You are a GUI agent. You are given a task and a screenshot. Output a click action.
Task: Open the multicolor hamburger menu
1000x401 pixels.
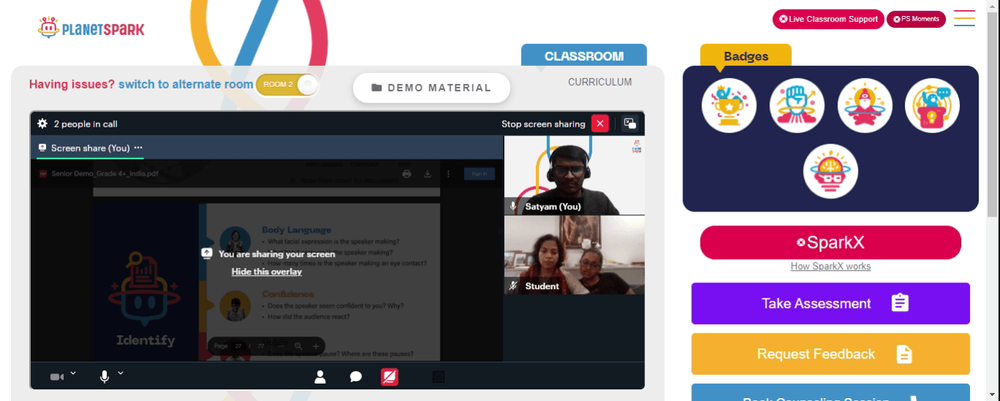pyautogui.click(x=964, y=18)
